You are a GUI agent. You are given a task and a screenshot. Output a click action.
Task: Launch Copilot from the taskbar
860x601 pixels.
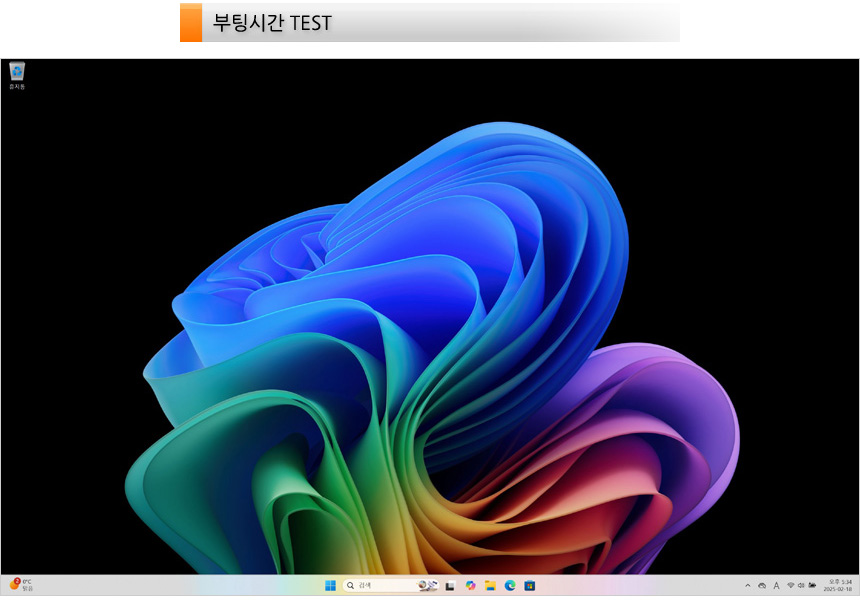pyautogui.click(x=470, y=585)
